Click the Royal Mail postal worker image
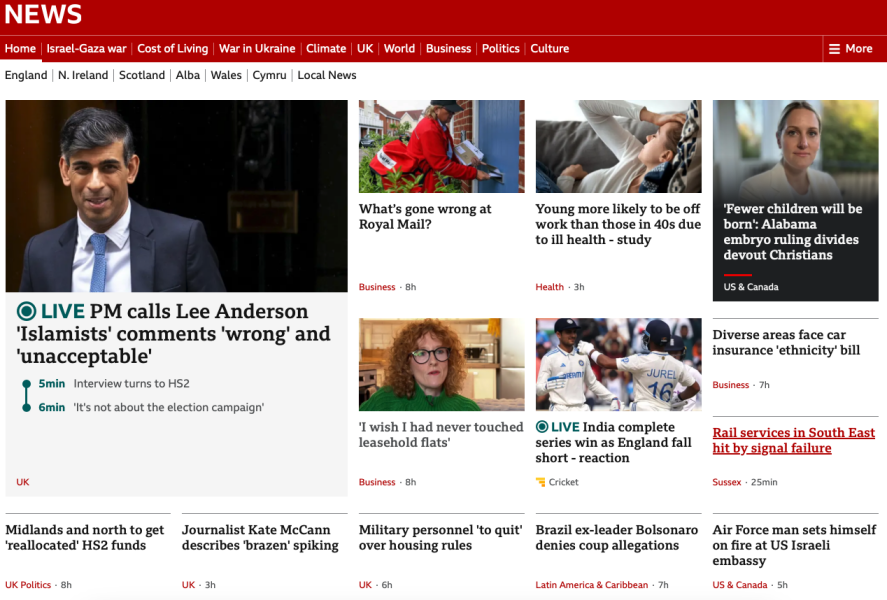 441,146
